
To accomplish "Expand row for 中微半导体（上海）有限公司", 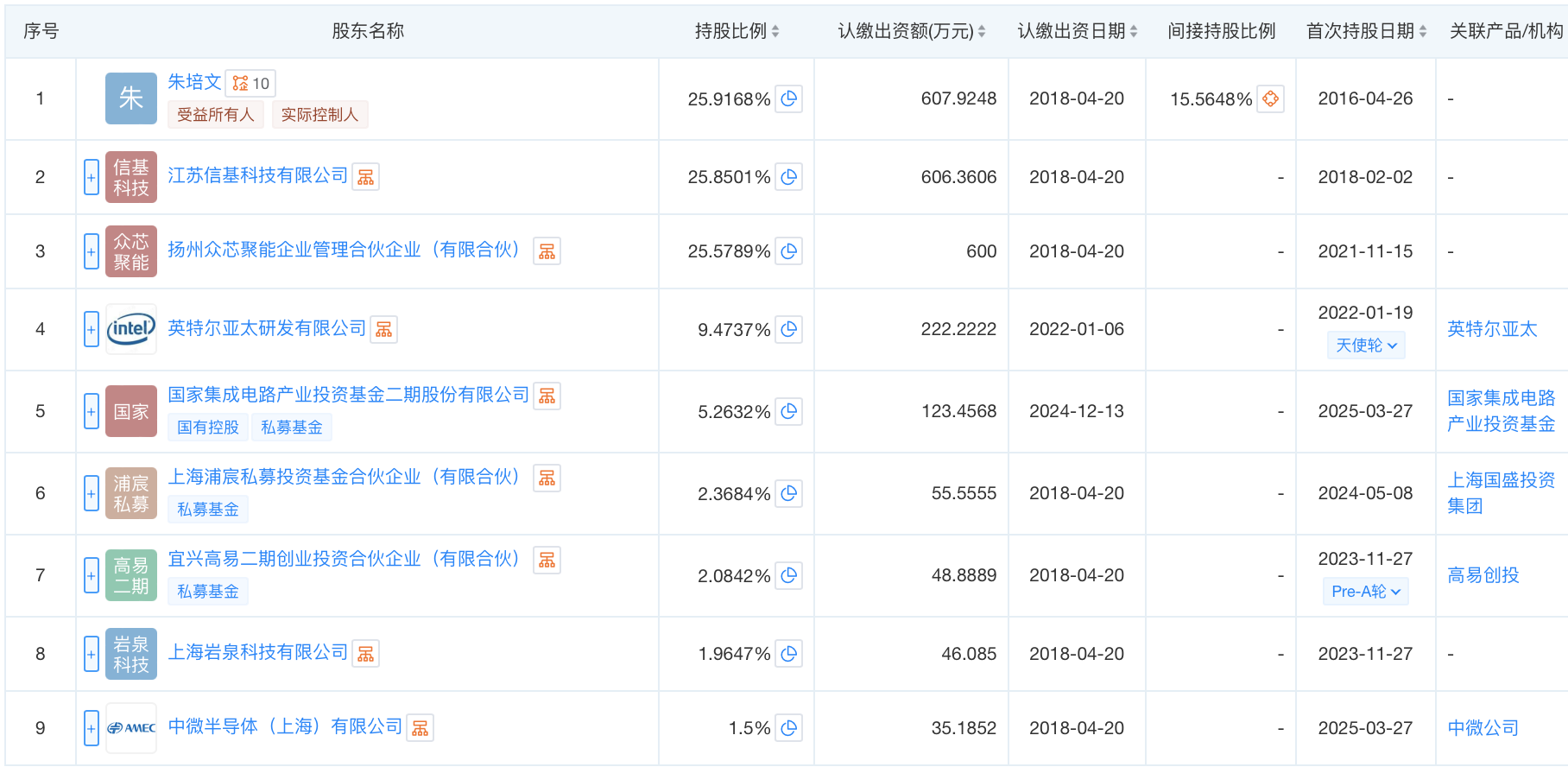I will tap(92, 729).
